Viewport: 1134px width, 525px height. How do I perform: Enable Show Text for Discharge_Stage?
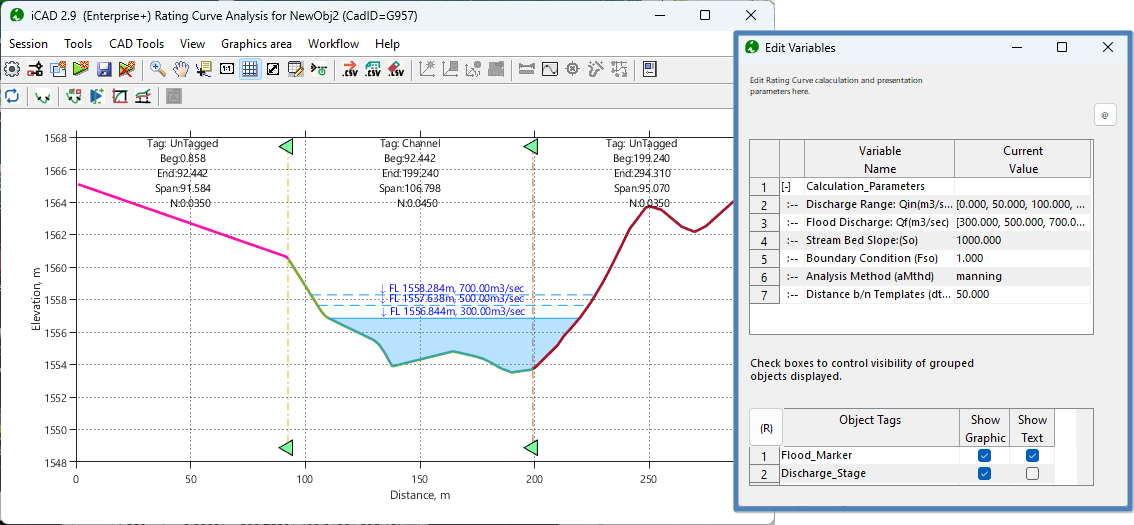pyautogui.click(x=1032, y=474)
